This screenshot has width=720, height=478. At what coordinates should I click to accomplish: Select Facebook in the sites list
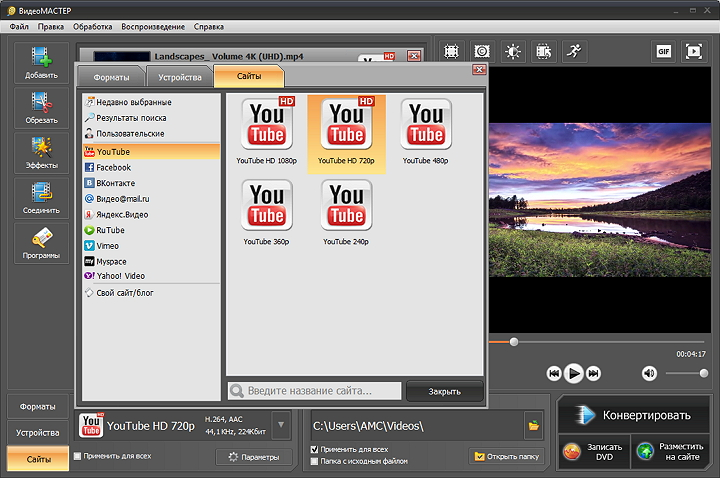click(152, 168)
